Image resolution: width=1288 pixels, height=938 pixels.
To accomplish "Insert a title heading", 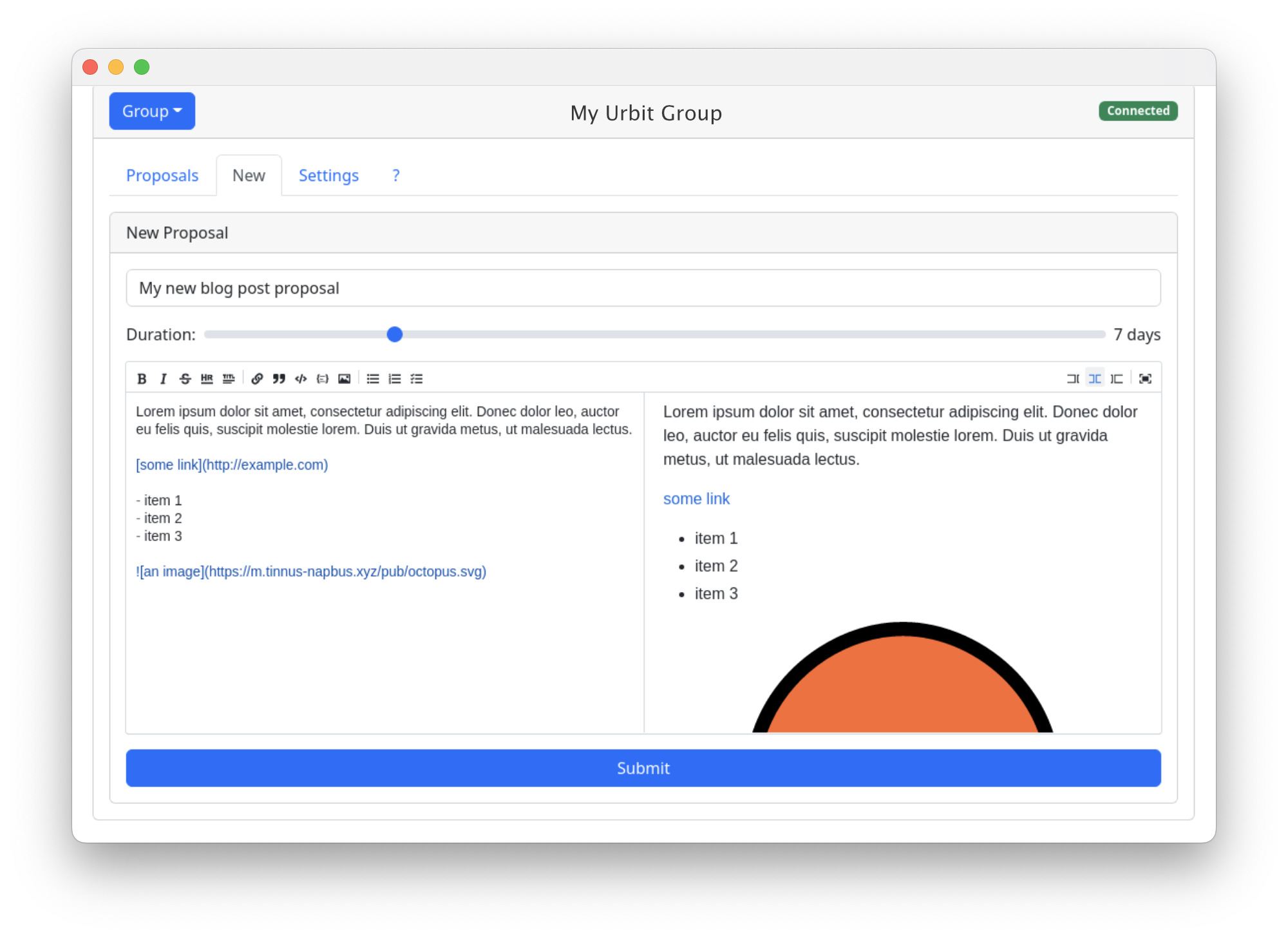I will [x=229, y=379].
